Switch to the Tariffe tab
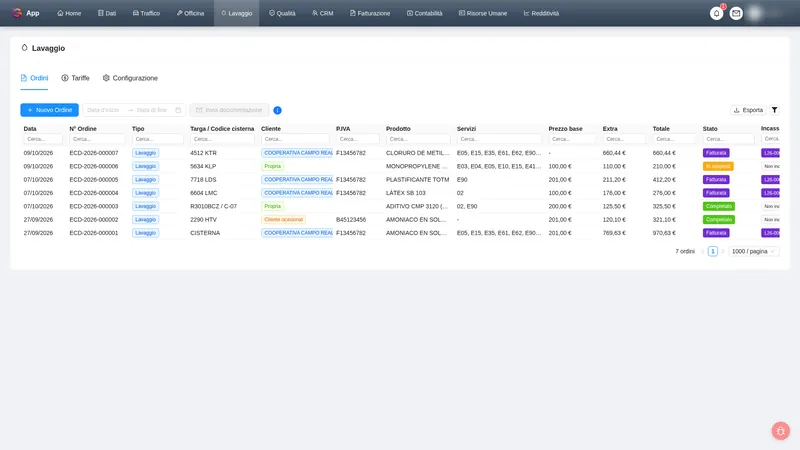Screen dimensions: 800x450 tap(76, 78)
